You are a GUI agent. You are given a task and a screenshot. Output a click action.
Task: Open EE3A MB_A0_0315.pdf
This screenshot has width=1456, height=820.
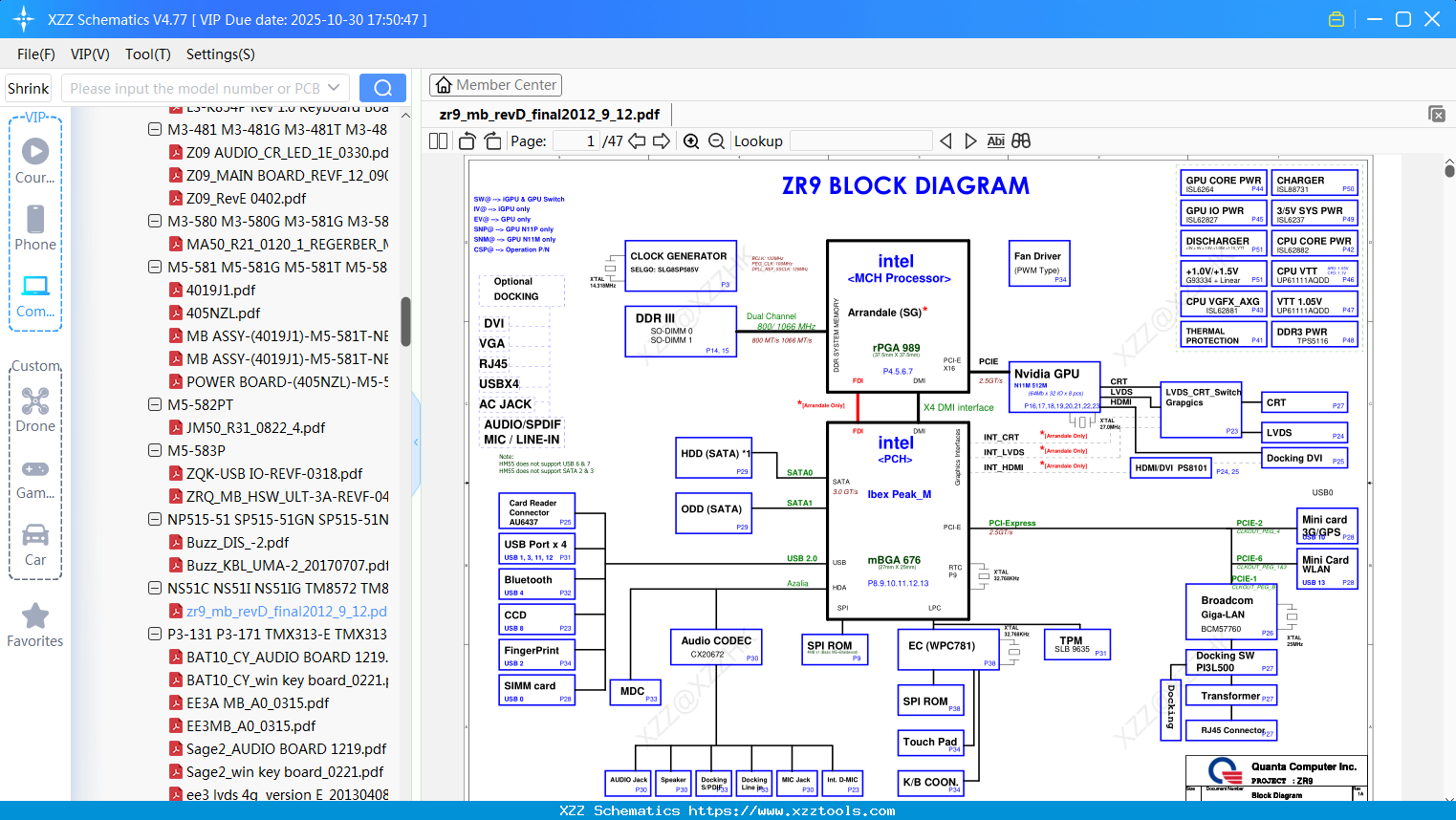tap(257, 702)
